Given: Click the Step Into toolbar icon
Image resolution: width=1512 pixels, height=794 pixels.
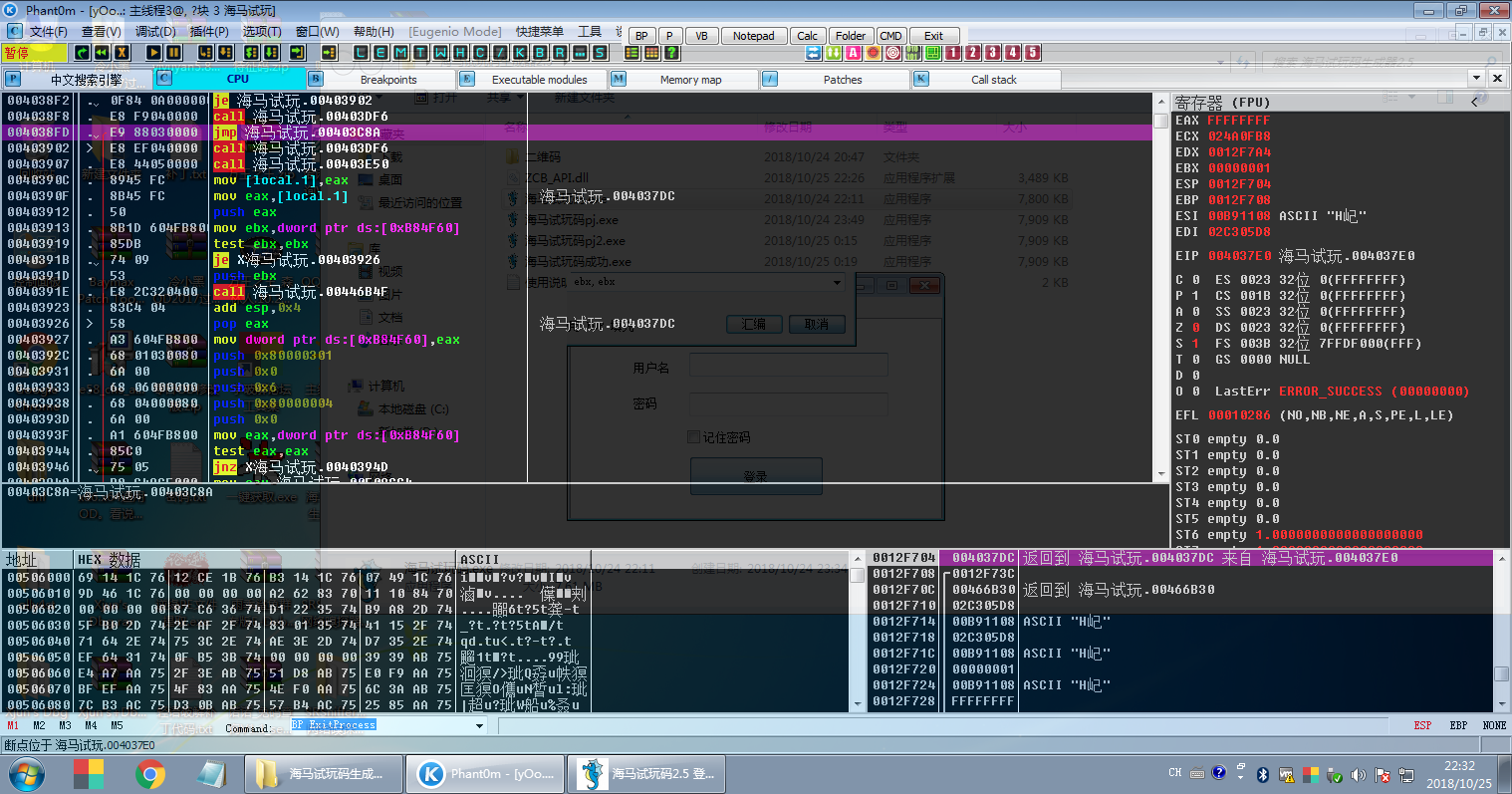Looking at the screenshot, I should 205,52.
